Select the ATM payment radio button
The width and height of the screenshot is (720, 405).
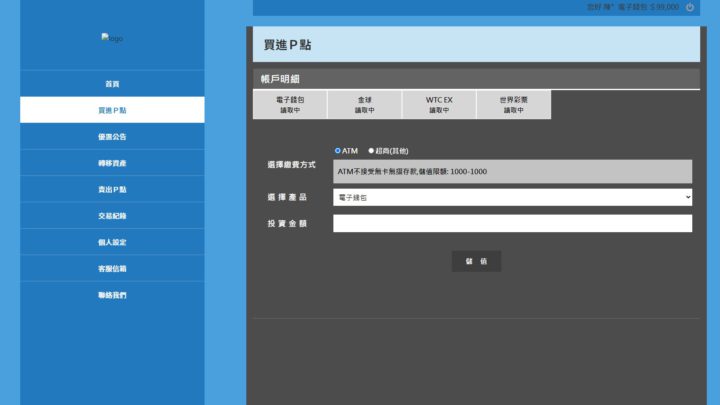click(x=338, y=151)
